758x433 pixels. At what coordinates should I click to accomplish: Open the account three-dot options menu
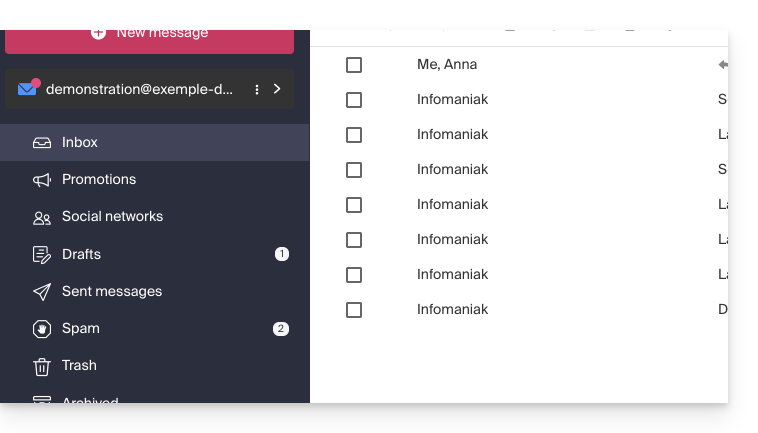[257, 89]
